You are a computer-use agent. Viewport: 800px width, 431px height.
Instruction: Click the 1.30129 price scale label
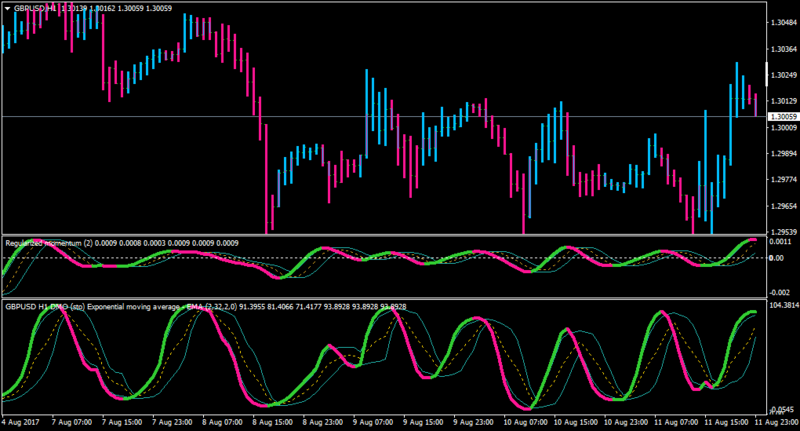[x=784, y=102]
